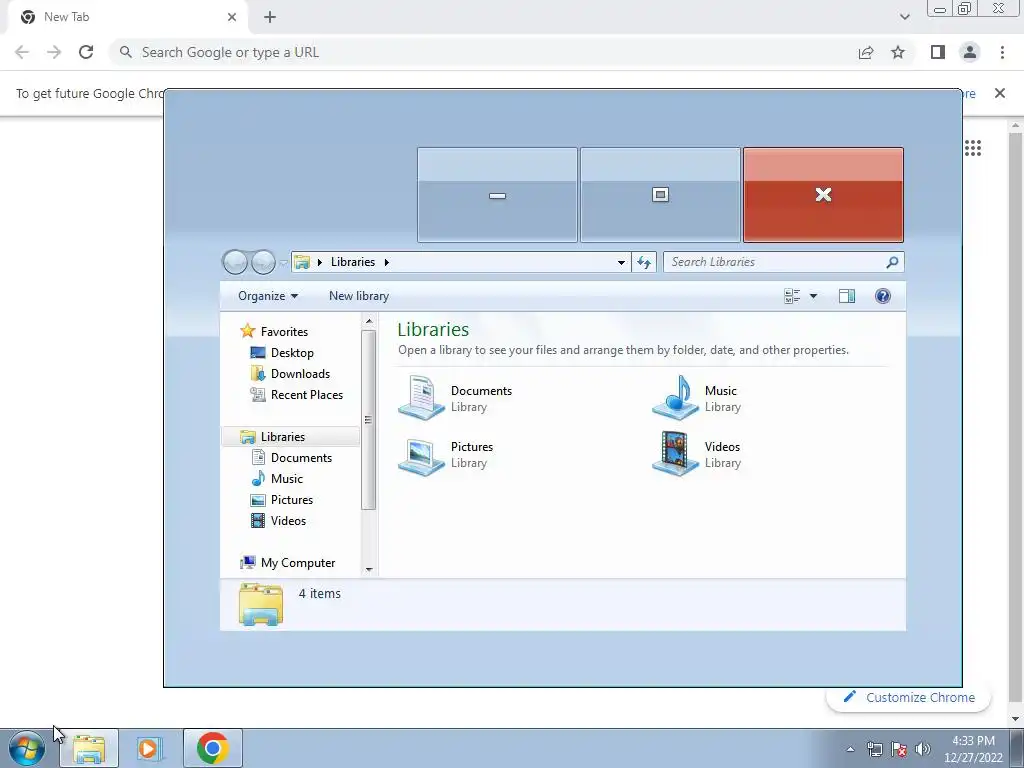Toggle the preview pane in Explorer
1024x768 pixels.
[x=847, y=296]
